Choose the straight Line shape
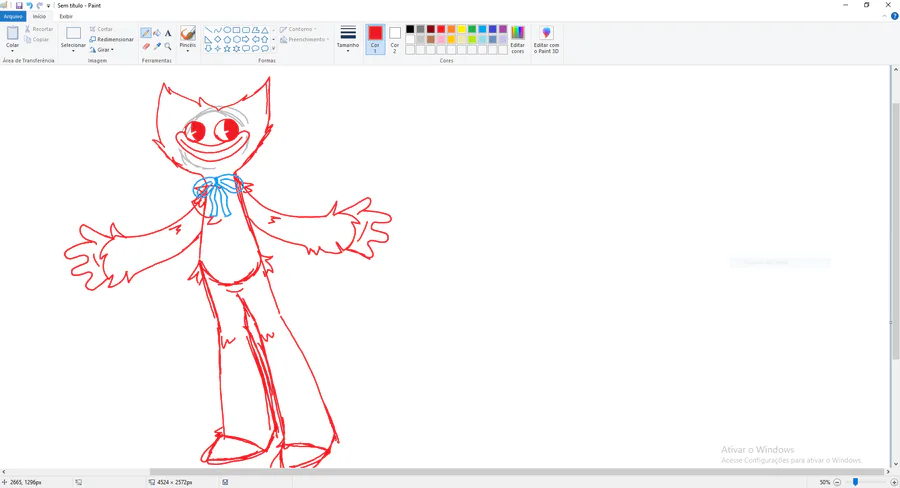Viewport: 900px width, 488px height. point(208,30)
